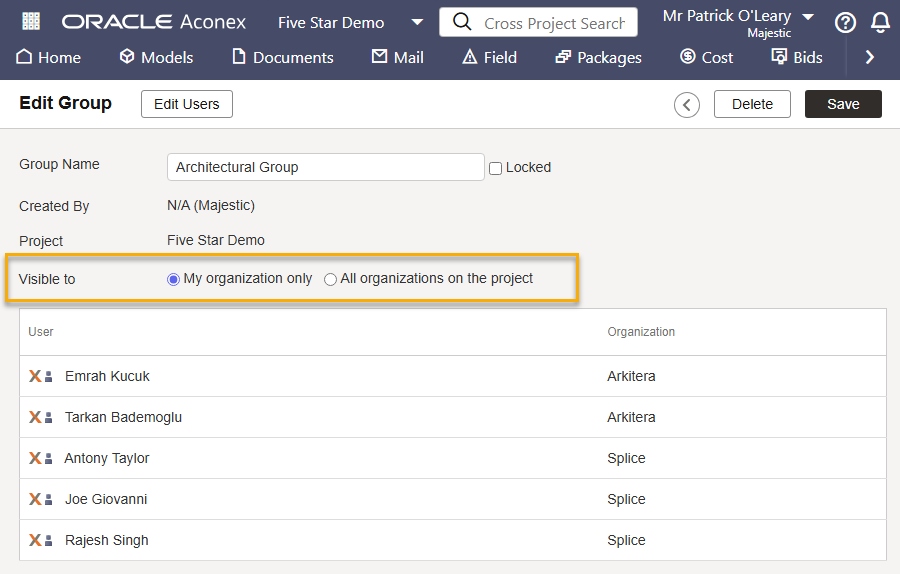Click the back arrow circle icon

(687, 105)
